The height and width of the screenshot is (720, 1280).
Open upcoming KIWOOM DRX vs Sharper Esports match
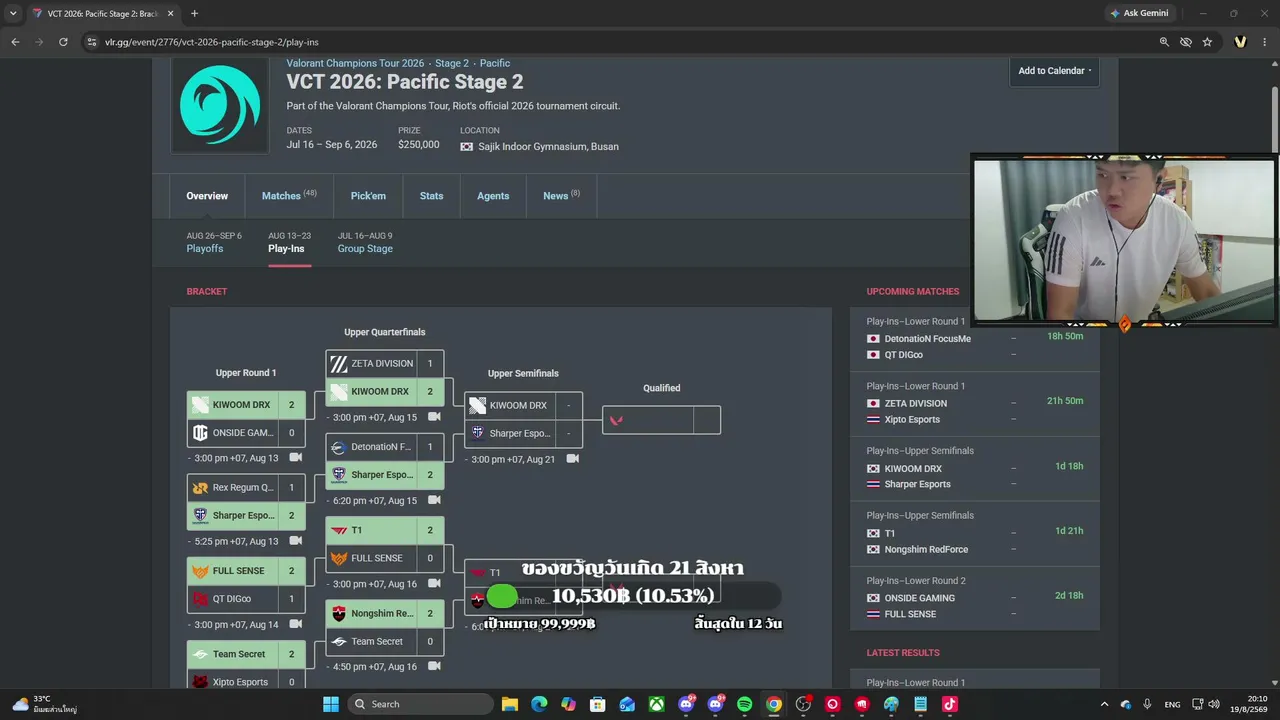click(x=975, y=468)
